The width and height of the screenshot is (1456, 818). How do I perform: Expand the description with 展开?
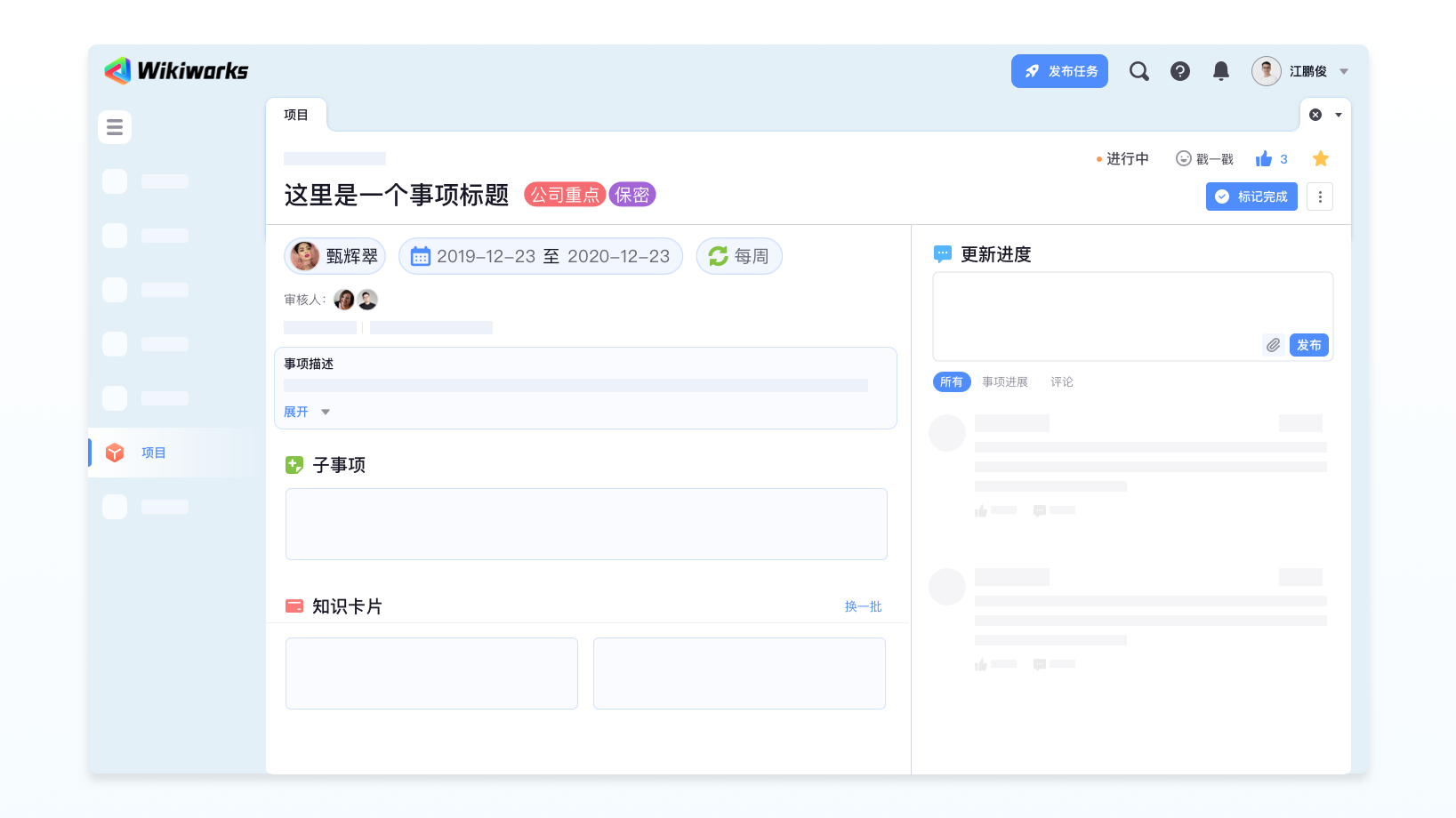[x=297, y=412]
